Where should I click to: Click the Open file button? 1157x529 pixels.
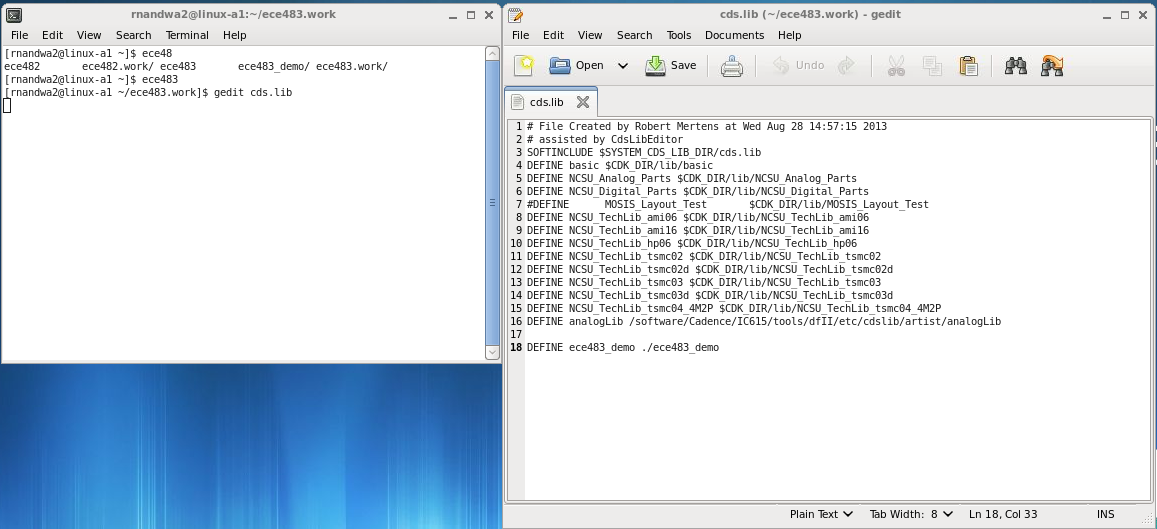pyautogui.click(x=577, y=66)
